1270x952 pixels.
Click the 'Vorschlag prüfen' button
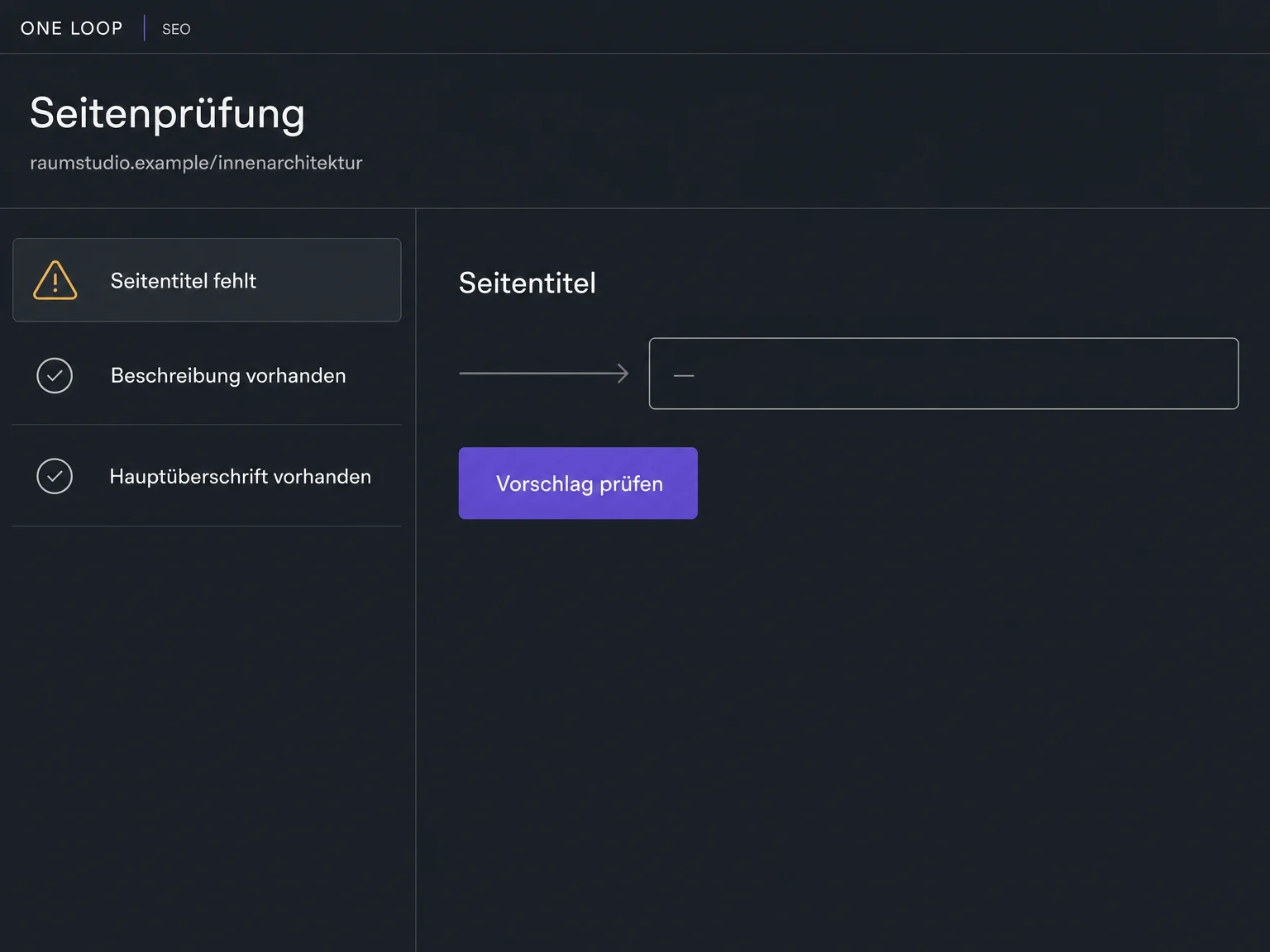click(x=578, y=483)
